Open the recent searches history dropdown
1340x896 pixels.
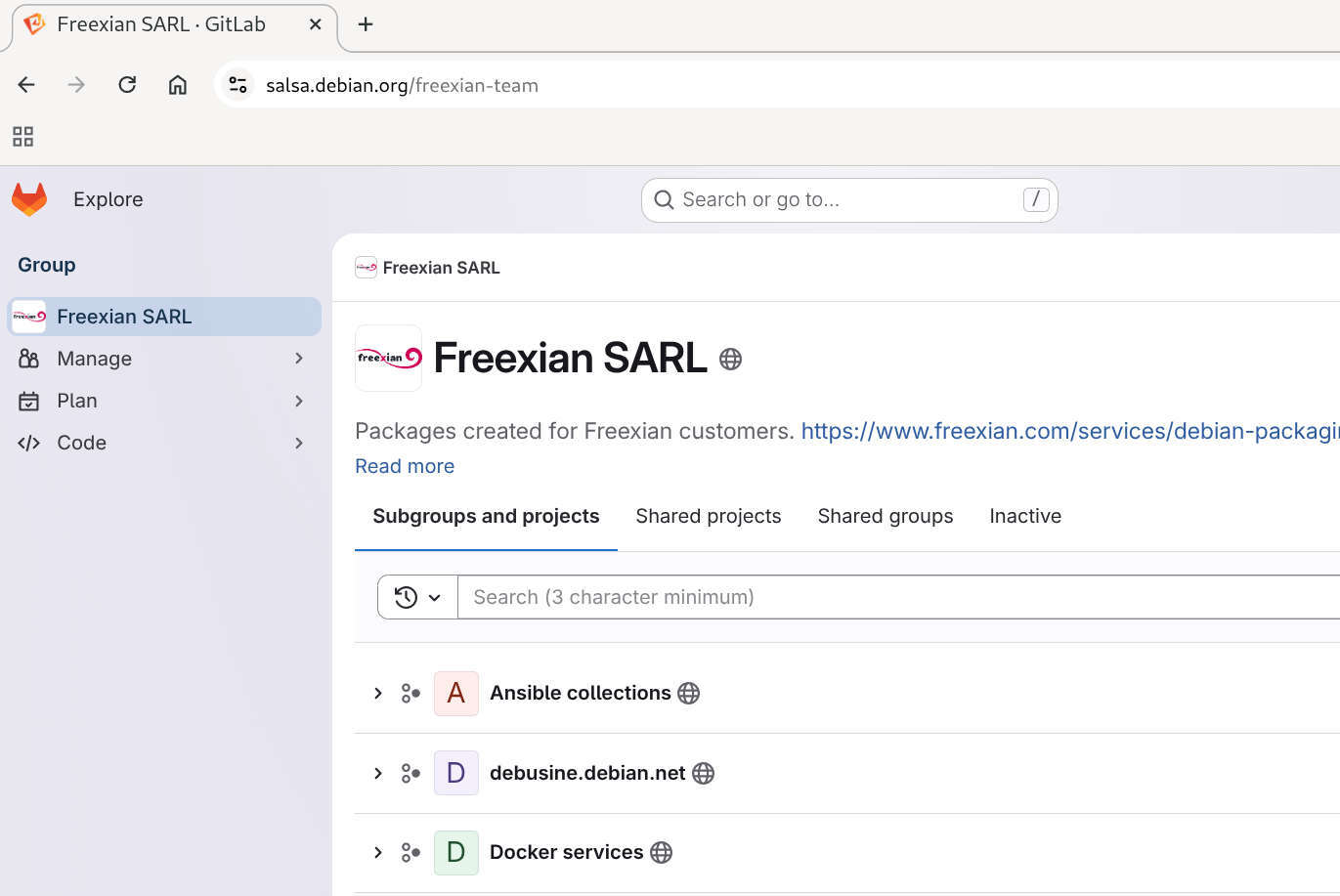coord(417,597)
